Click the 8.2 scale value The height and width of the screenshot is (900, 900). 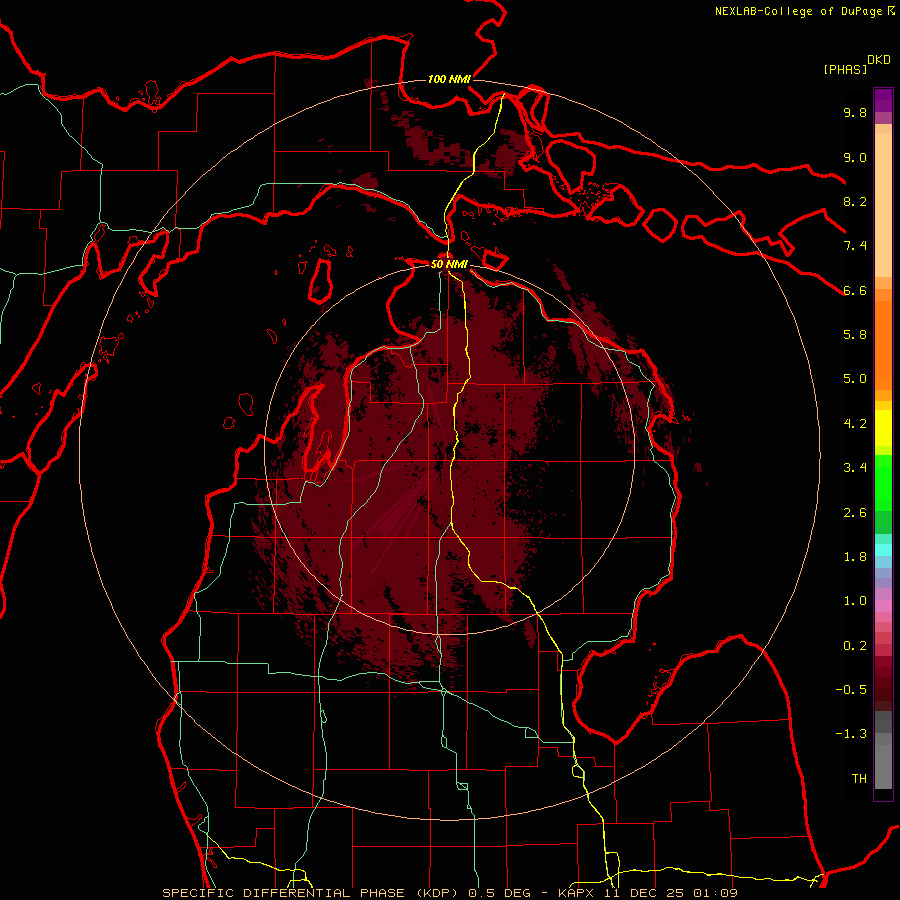click(x=855, y=201)
